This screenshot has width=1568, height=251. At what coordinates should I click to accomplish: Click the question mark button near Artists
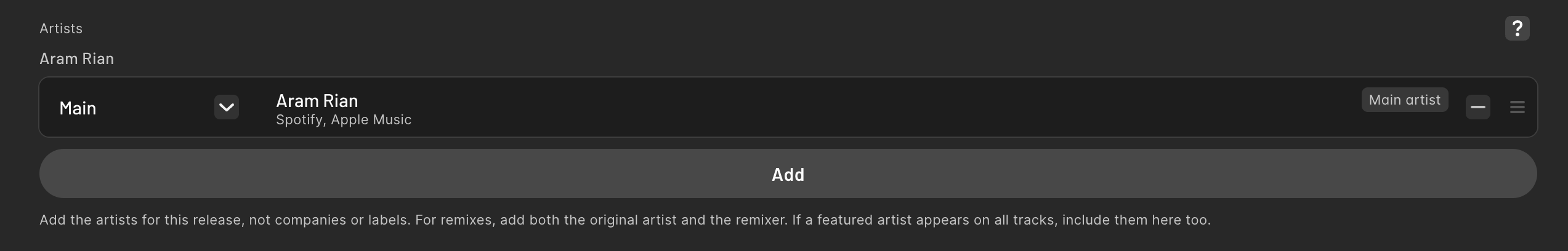click(x=1517, y=28)
